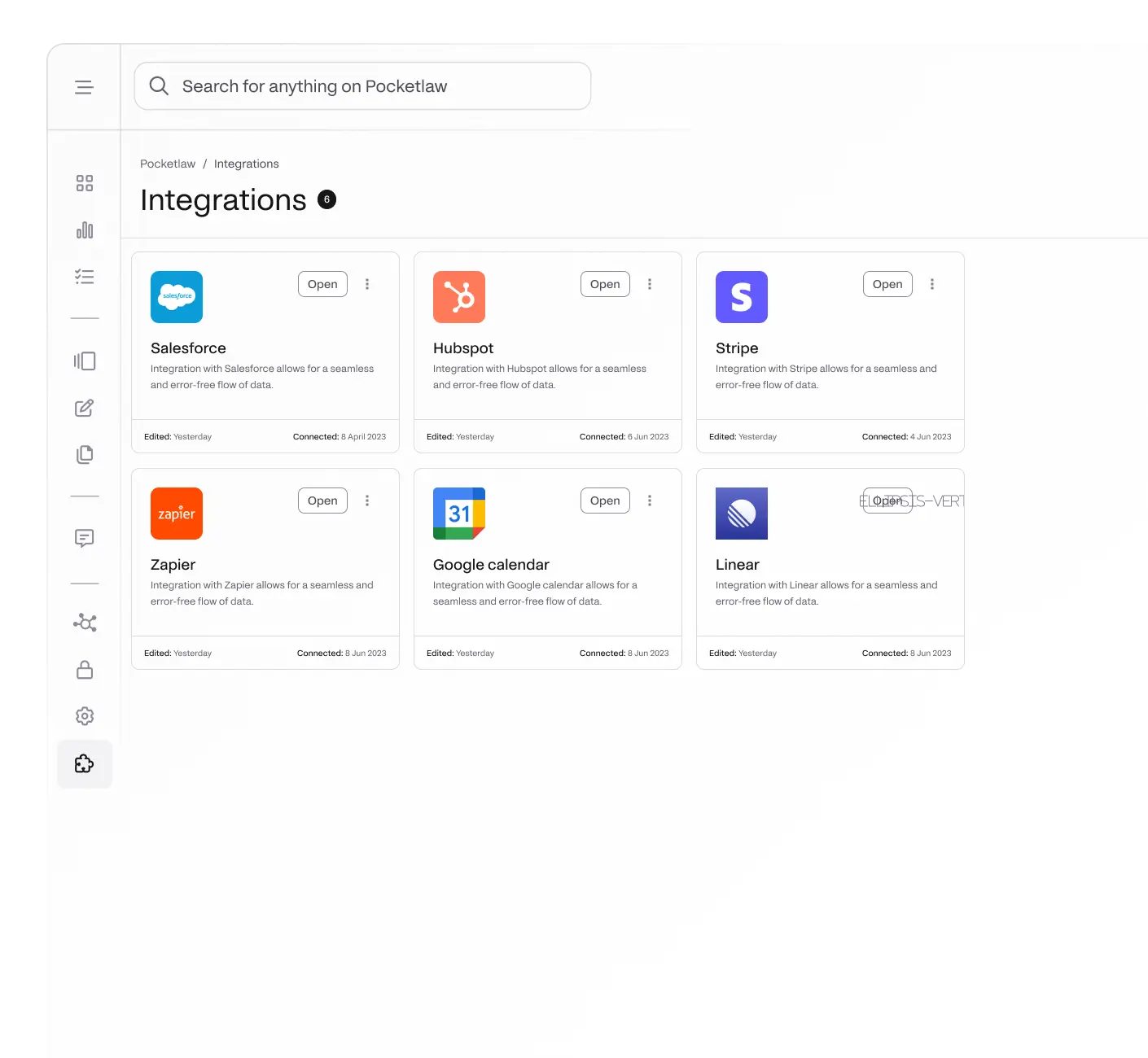Click the Salesforce logo
1148x1058 pixels.
pos(177,297)
